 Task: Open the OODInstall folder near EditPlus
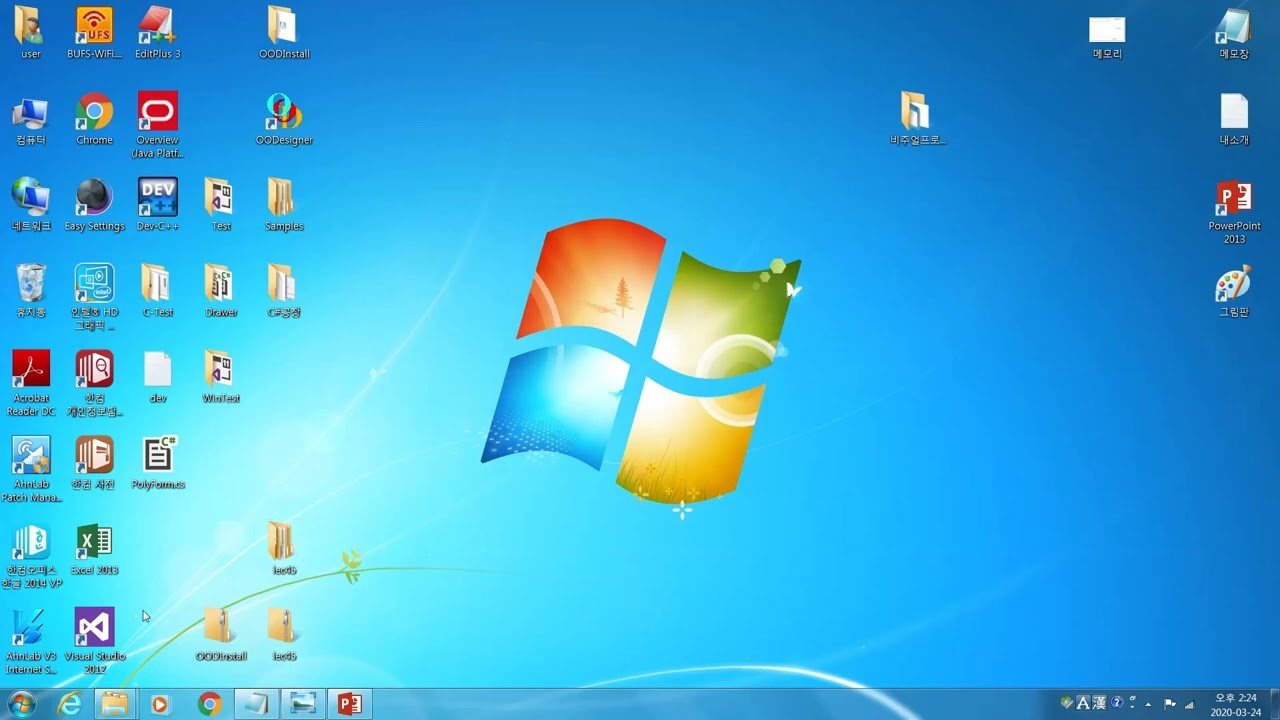click(284, 32)
